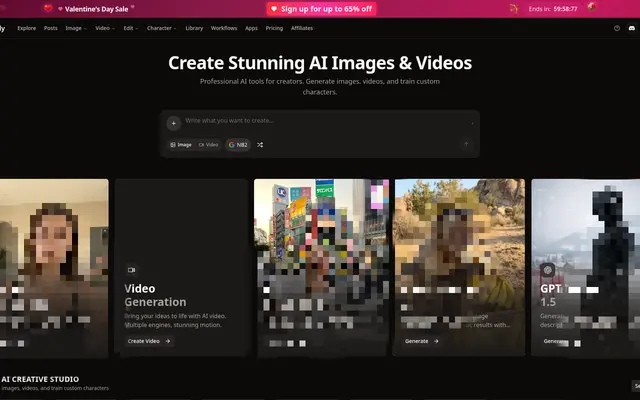Image resolution: width=640 pixels, height=400 pixels.
Task: Expand the Image dropdown menu
Action: point(76,28)
